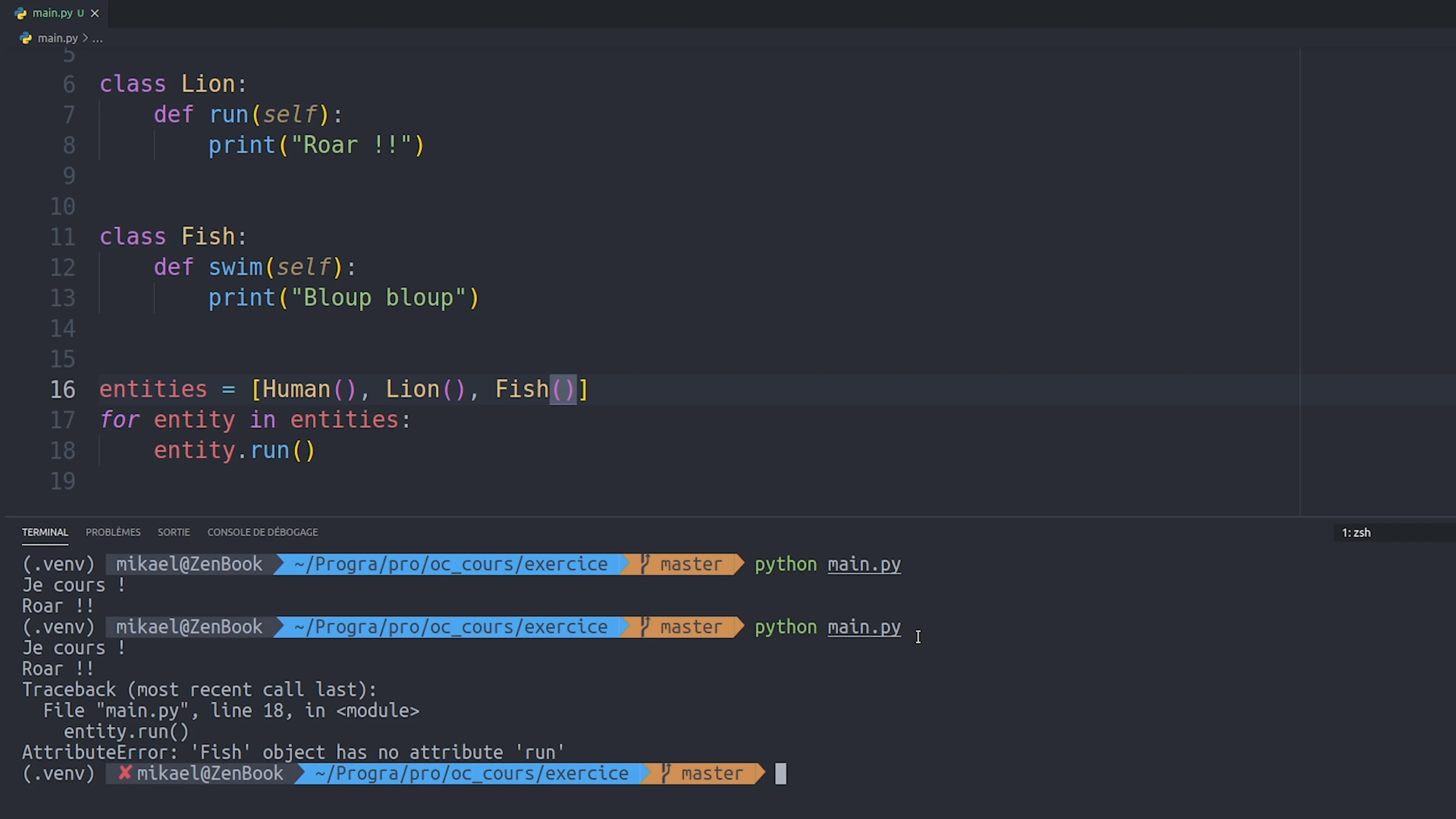Click the breadcrumb chevron after main.py

click(x=85, y=38)
